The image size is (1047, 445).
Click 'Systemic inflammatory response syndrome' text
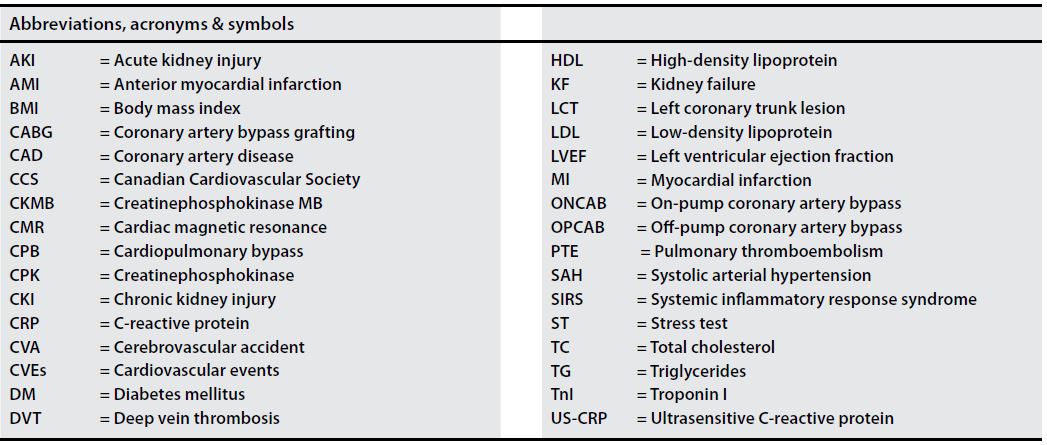pos(813,299)
